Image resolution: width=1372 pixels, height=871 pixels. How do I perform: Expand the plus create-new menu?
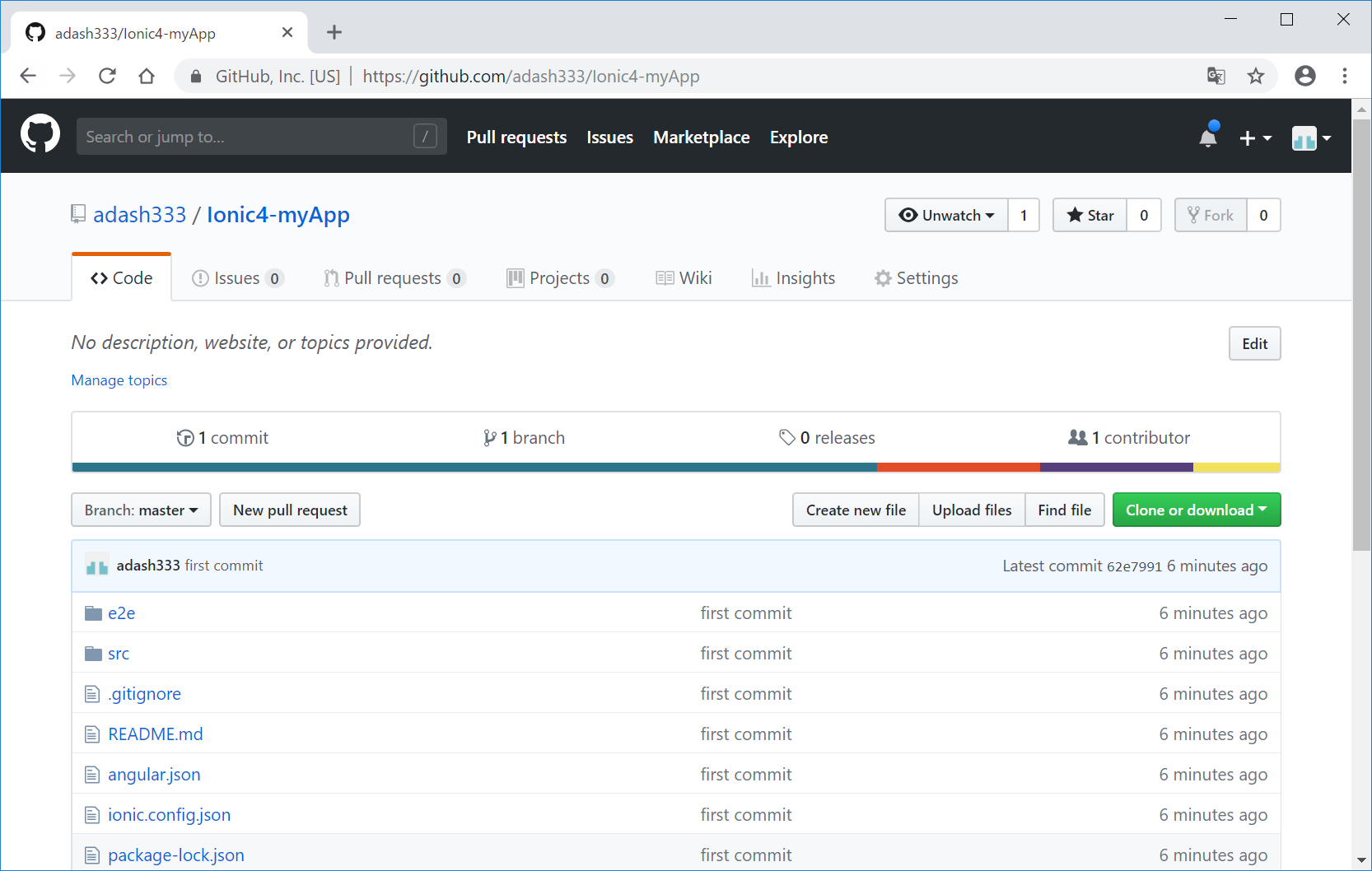1254,138
